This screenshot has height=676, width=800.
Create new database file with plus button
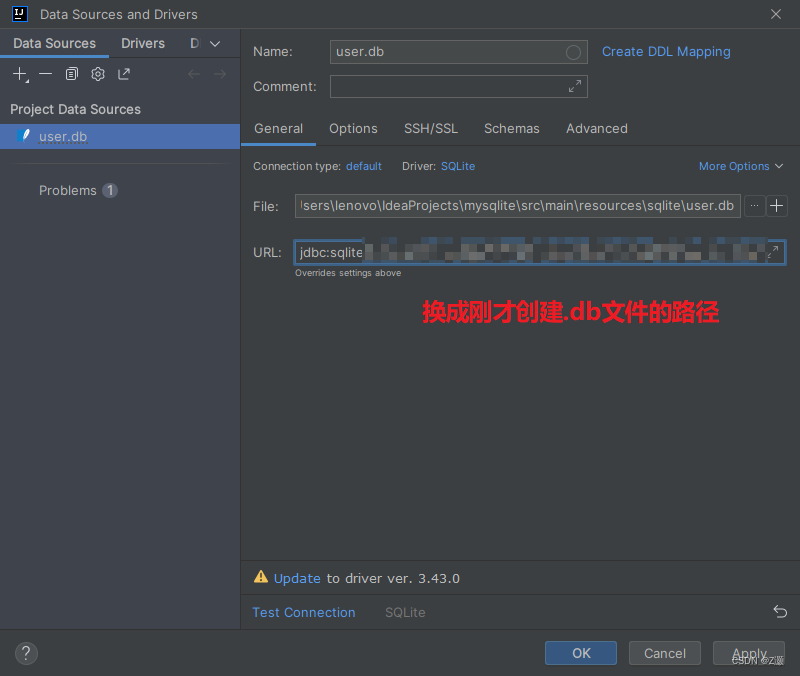tap(777, 206)
